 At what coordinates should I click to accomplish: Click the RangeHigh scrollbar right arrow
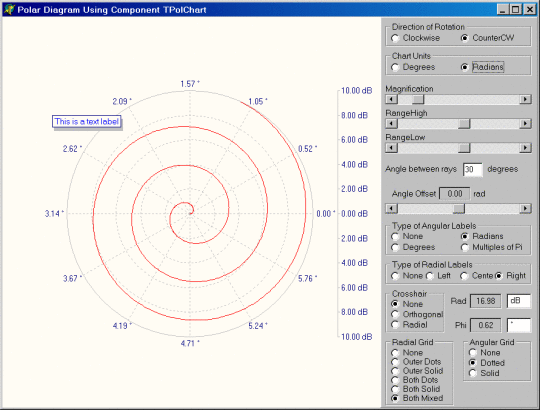[525, 123]
